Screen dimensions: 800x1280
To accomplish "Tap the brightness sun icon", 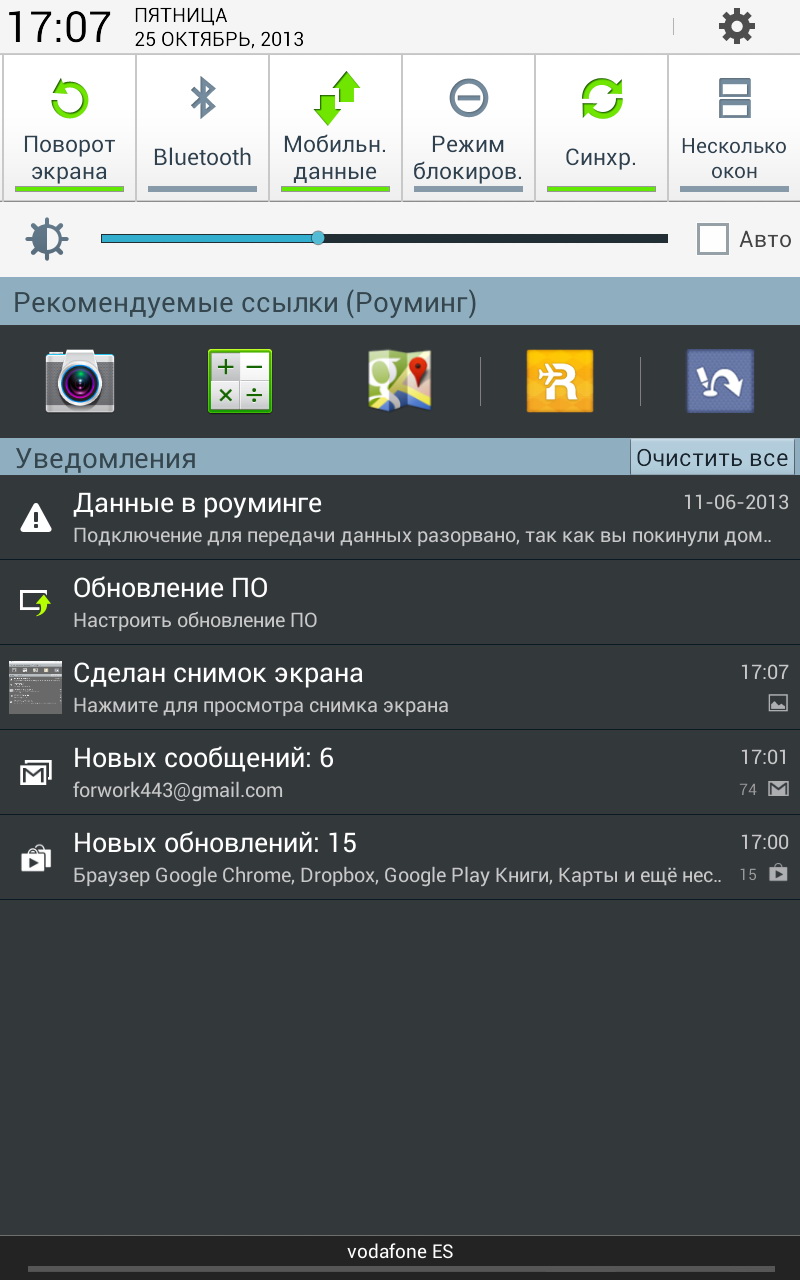I will coord(48,239).
